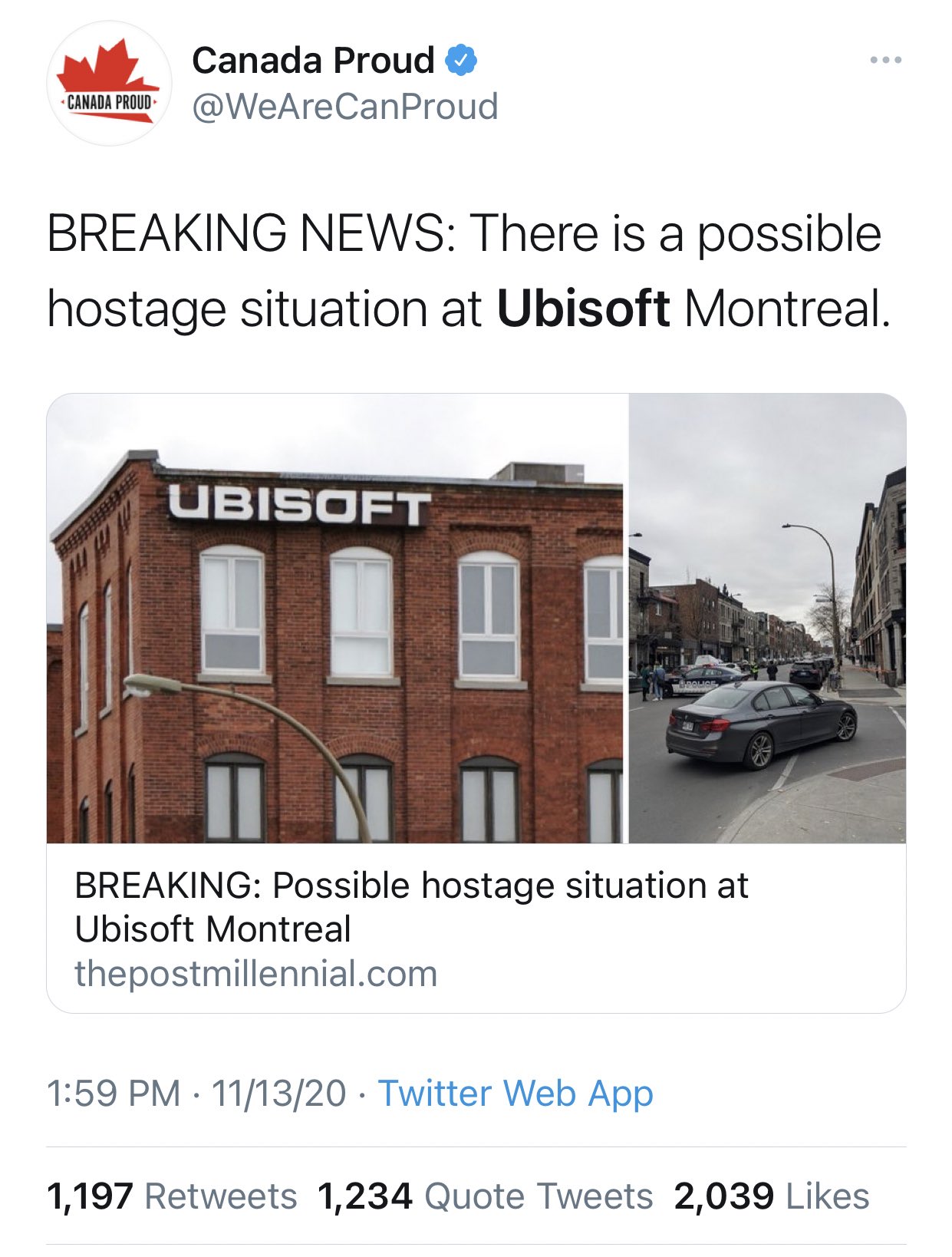View the 2,039 Likes list

point(772,1196)
